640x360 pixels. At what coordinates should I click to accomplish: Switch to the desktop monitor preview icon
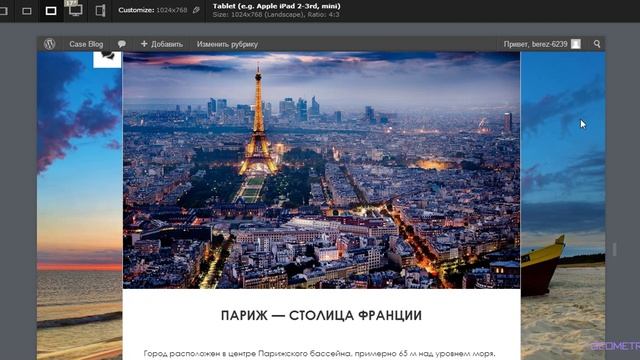coord(76,10)
